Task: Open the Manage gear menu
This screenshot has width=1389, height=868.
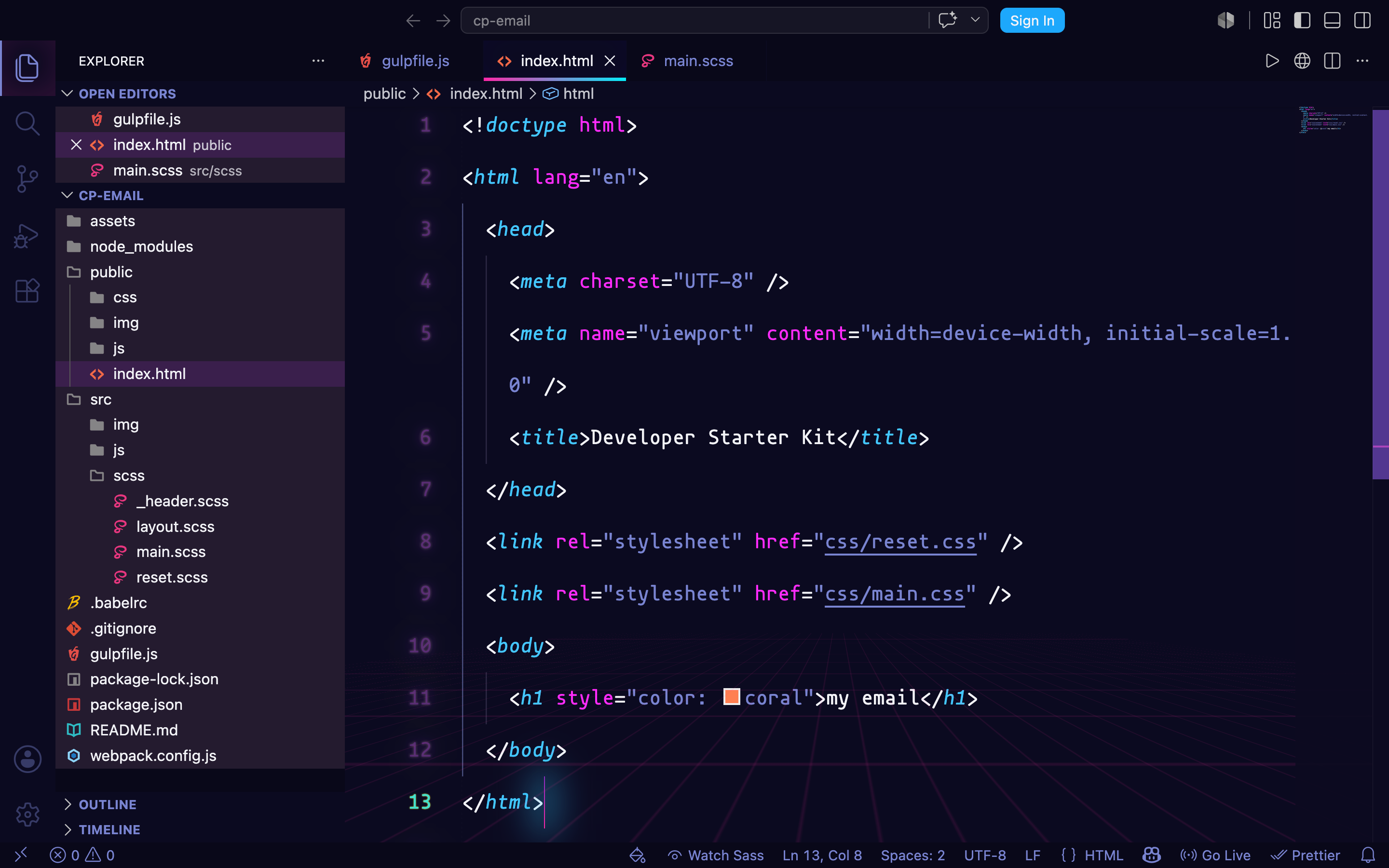Action: [27, 814]
